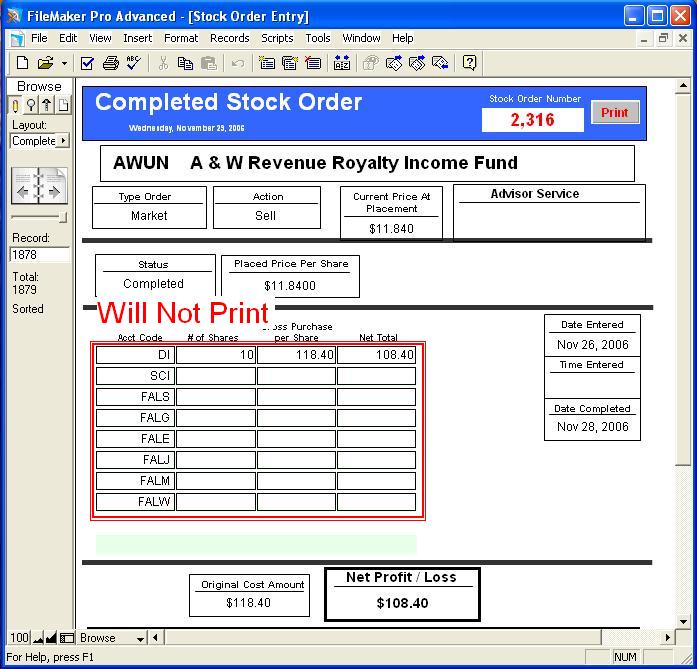Open the Format menu
The width and height of the screenshot is (697, 669).
point(181,38)
